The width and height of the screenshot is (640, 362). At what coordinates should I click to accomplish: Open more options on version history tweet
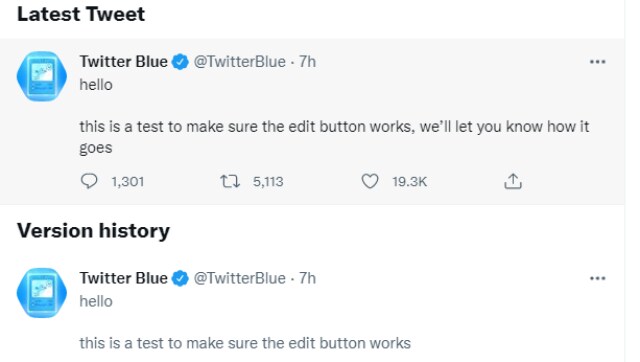[598, 279]
